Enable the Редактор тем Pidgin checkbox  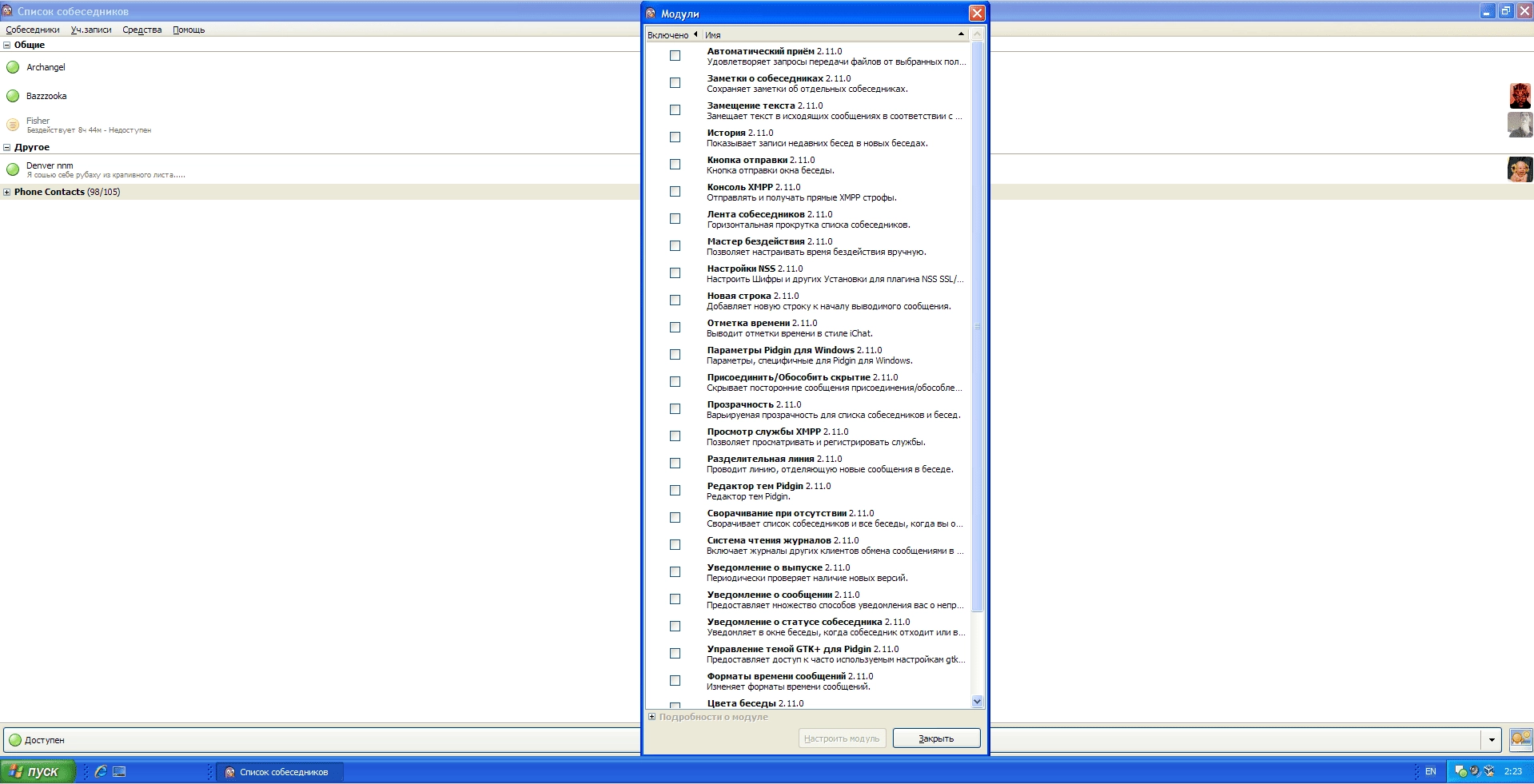[x=675, y=491]
